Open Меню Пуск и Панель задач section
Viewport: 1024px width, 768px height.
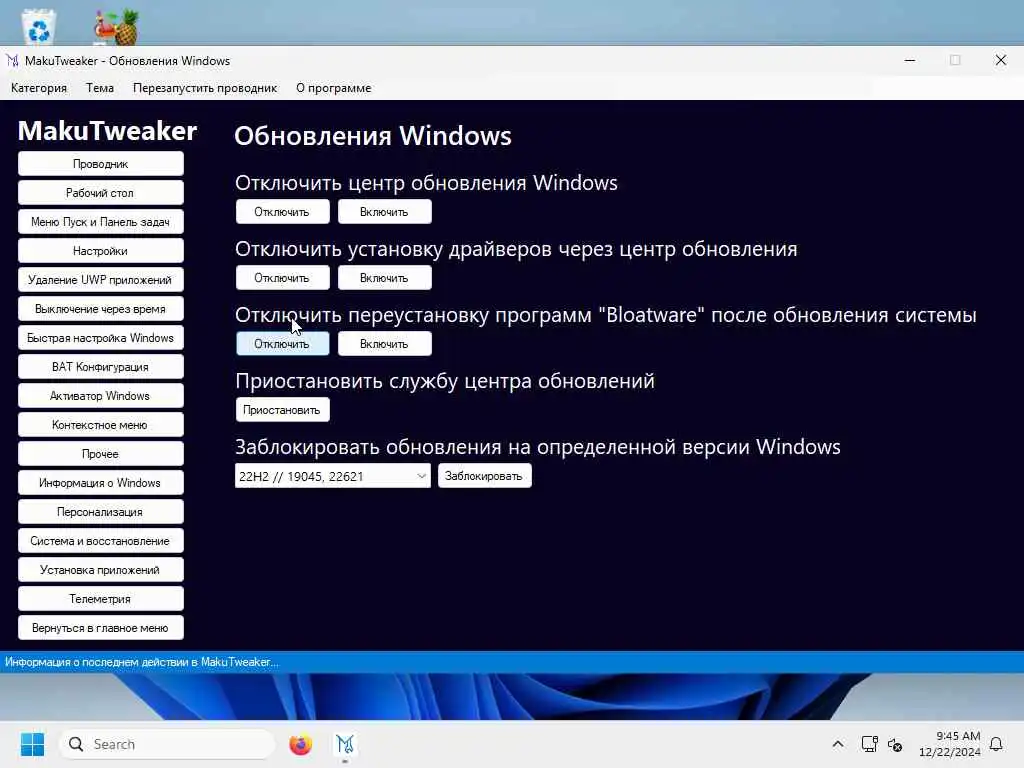(101, 222)
